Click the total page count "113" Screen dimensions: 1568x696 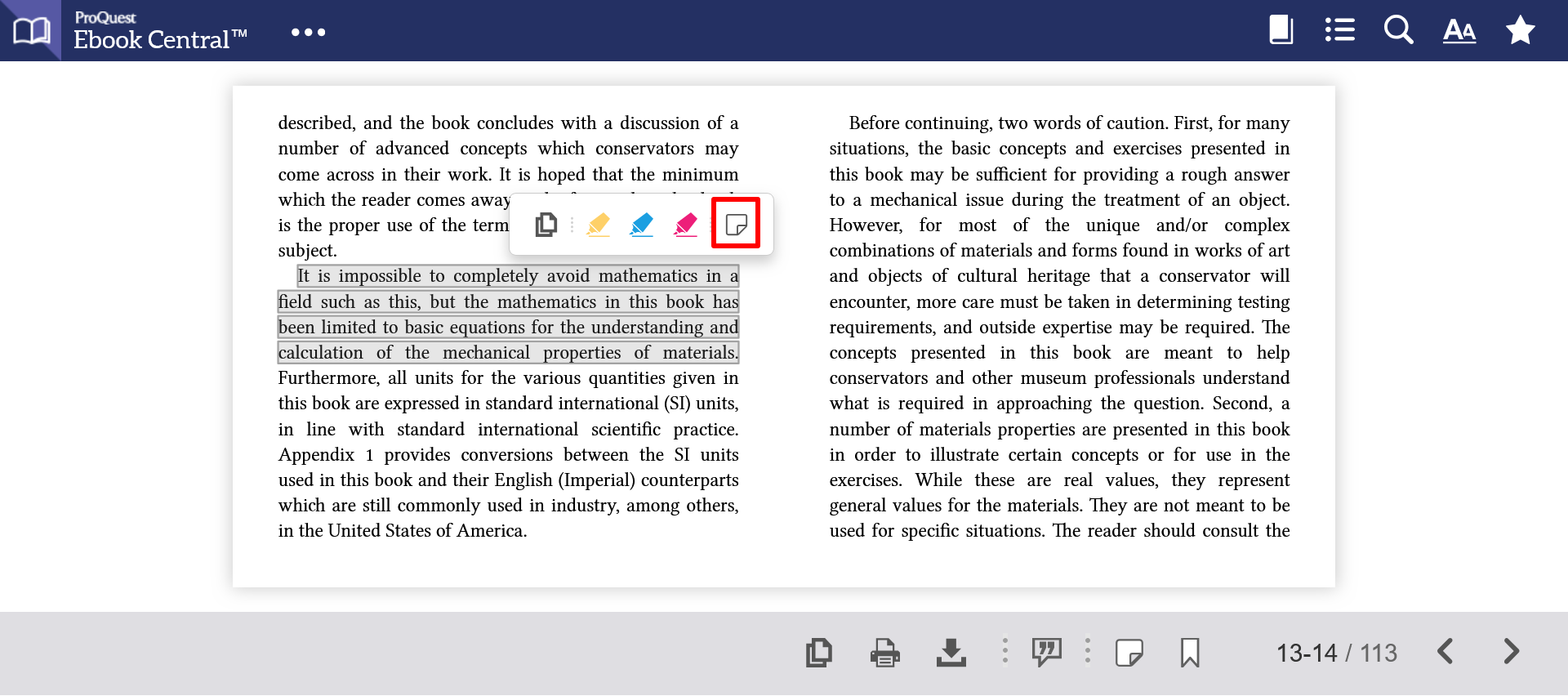click(1379, 653)
